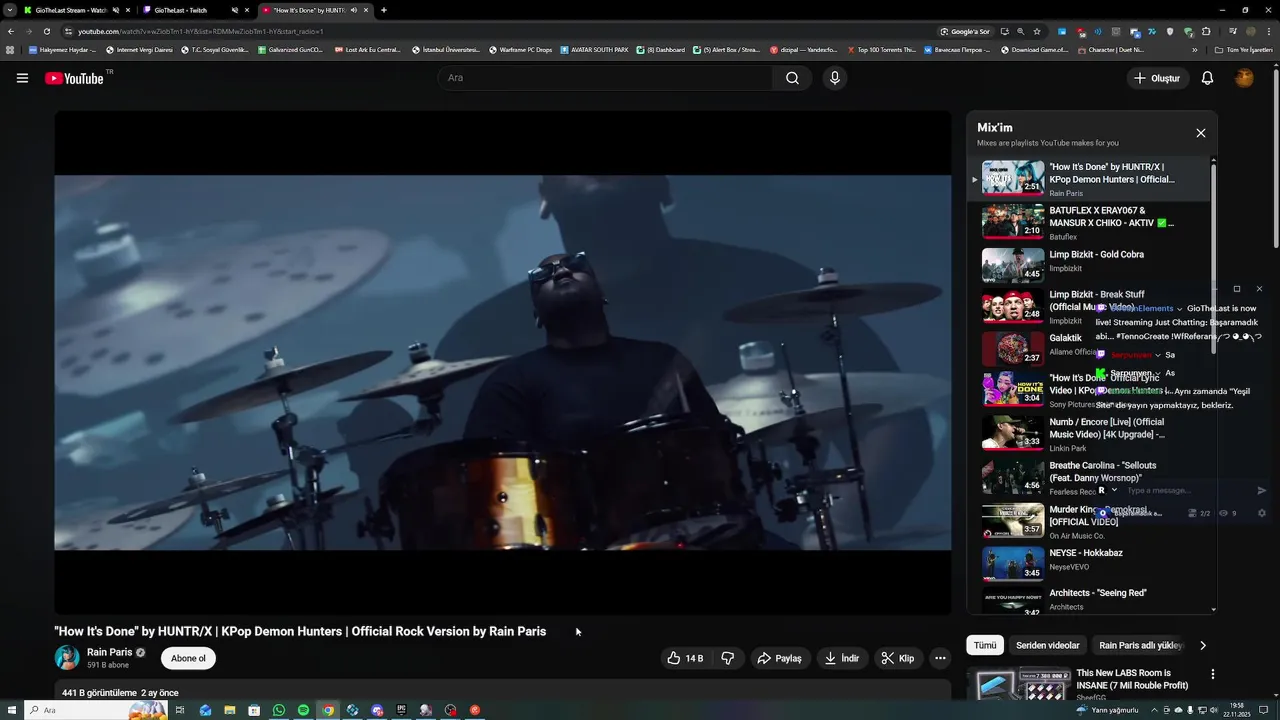The width and height of the screenshot is (1280, 720).
Task: Close the GioTheLast Stream Kick tab
Action: pyautogui.click(x=127, y=10)
